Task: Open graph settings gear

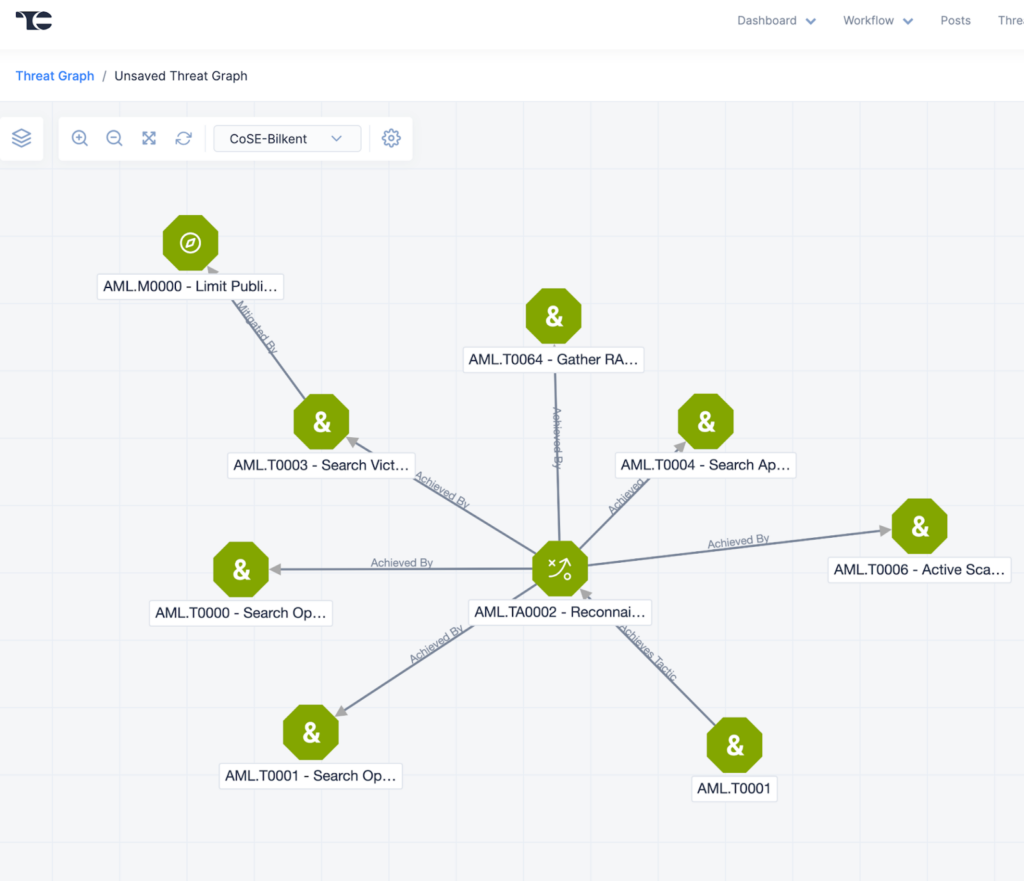Action: [x=391, y=139]
